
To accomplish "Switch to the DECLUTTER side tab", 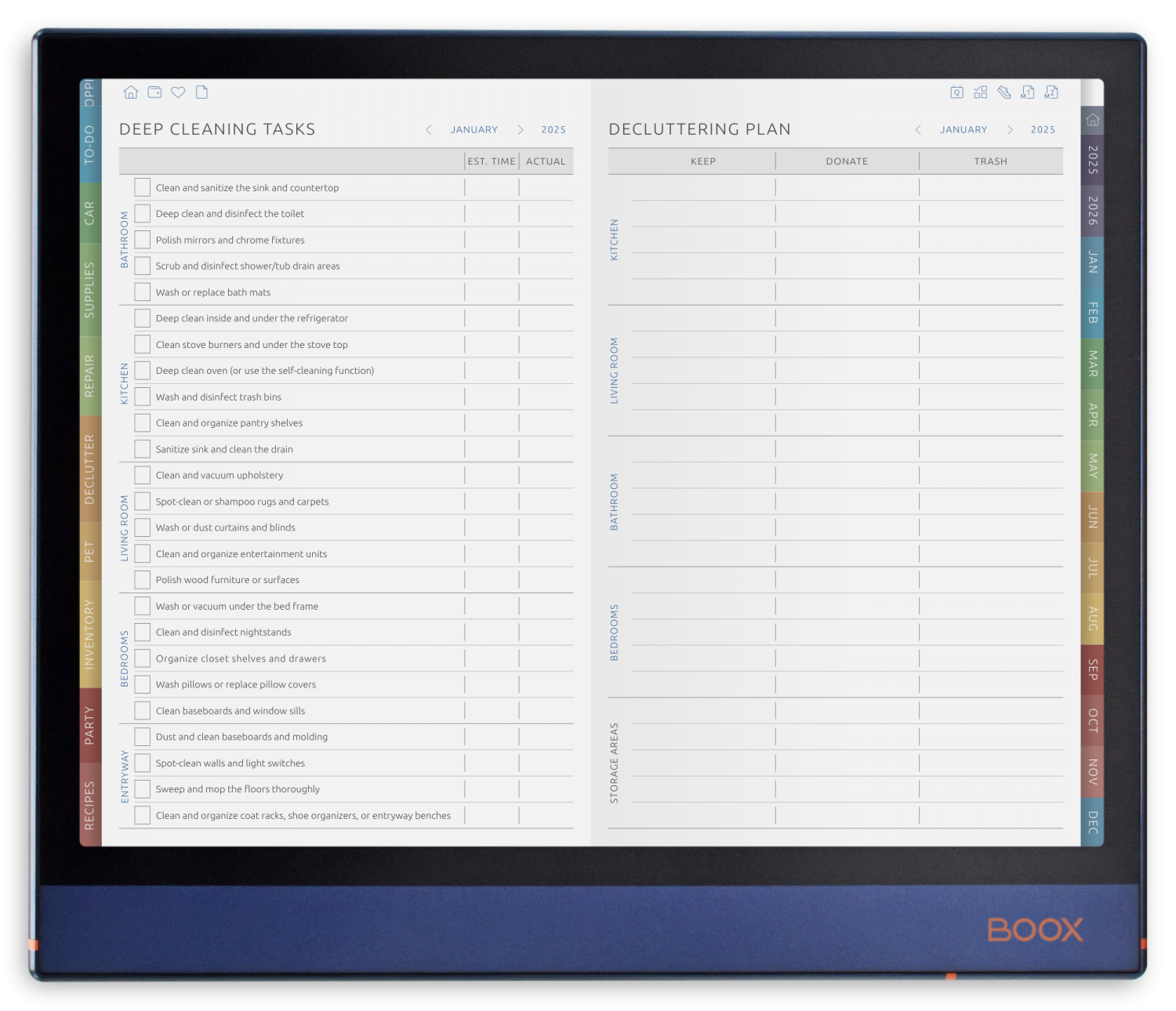I will 89,469.
